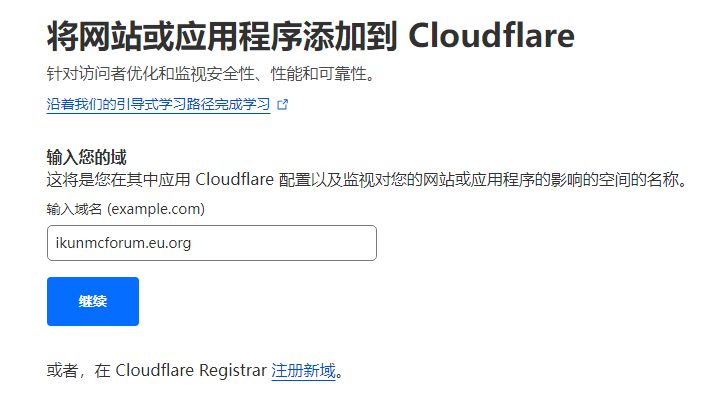
Task: Open the 注册新域 link
Action: pyautogui.click(x=303, y=371)
